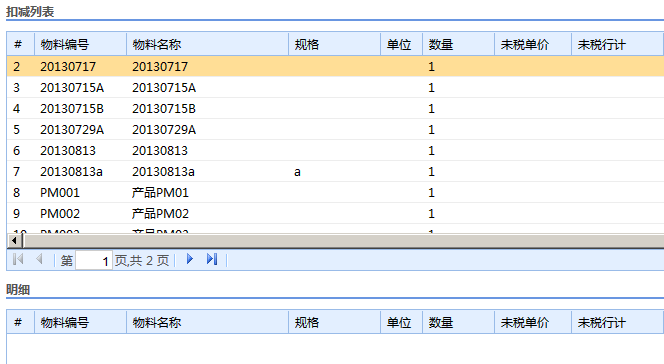Click the 物料编号 header in the detail table

click(80, 323)
